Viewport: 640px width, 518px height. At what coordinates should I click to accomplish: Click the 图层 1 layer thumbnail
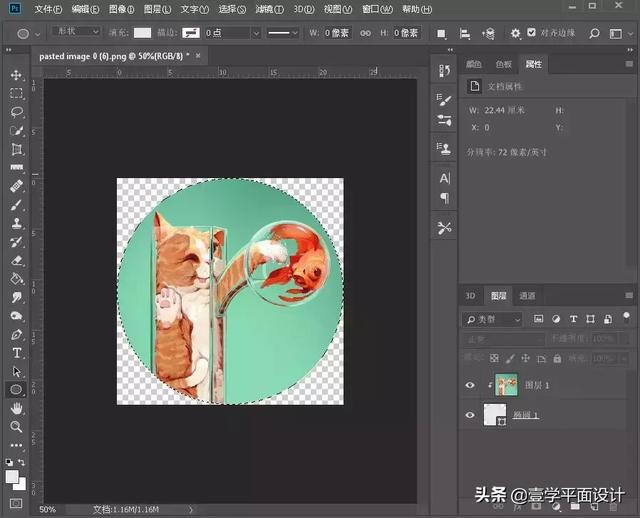click(507, 385)
